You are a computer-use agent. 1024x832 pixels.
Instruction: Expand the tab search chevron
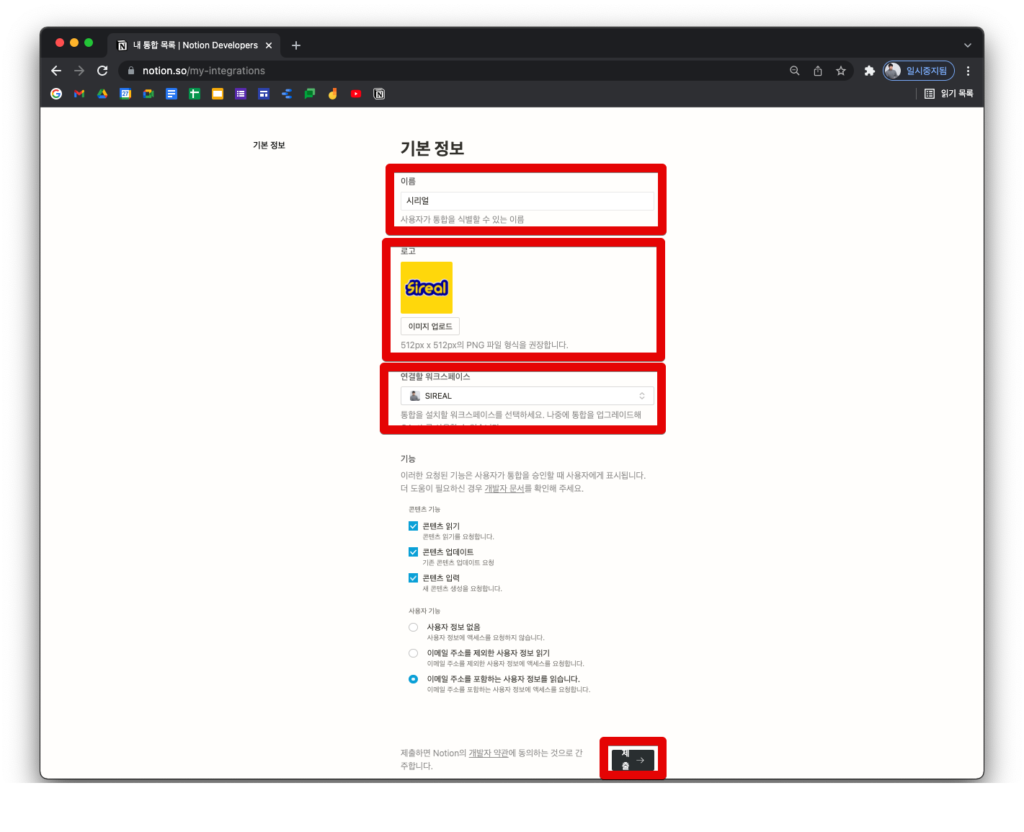point(967,45)
